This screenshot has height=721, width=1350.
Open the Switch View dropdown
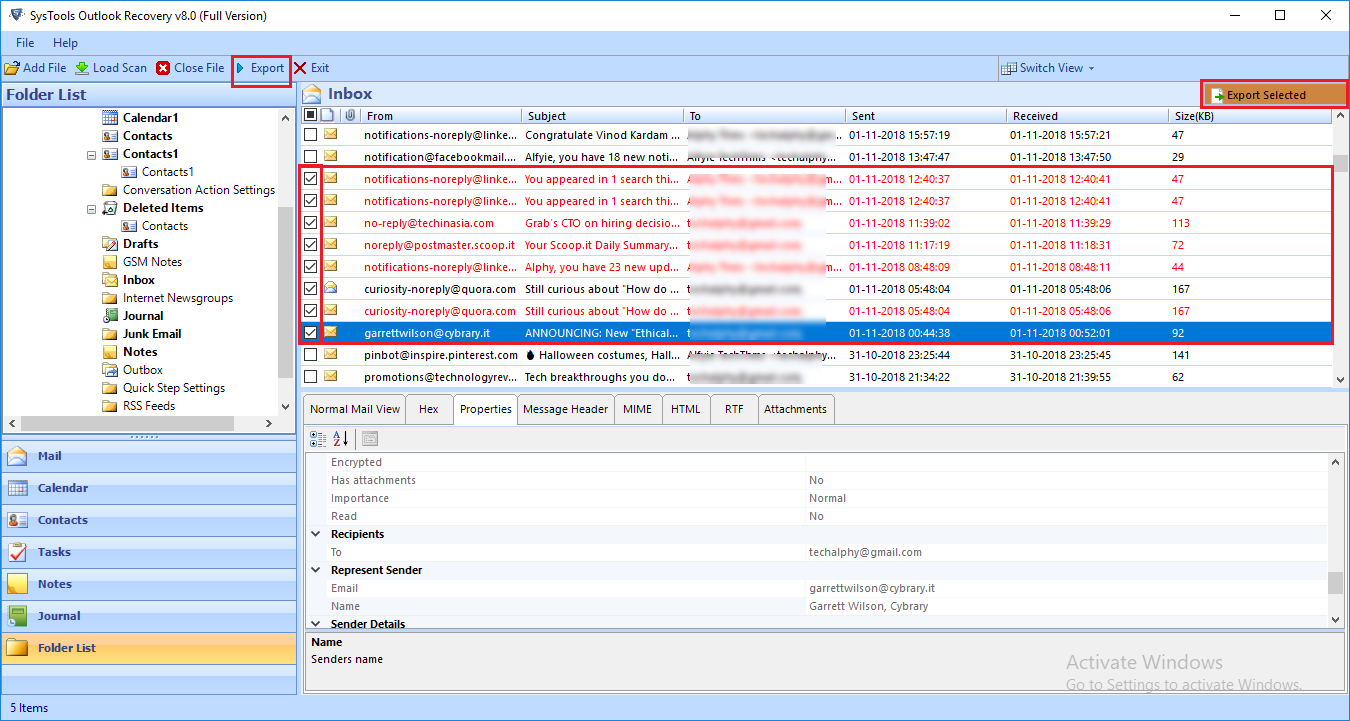tap(1049, 68)
